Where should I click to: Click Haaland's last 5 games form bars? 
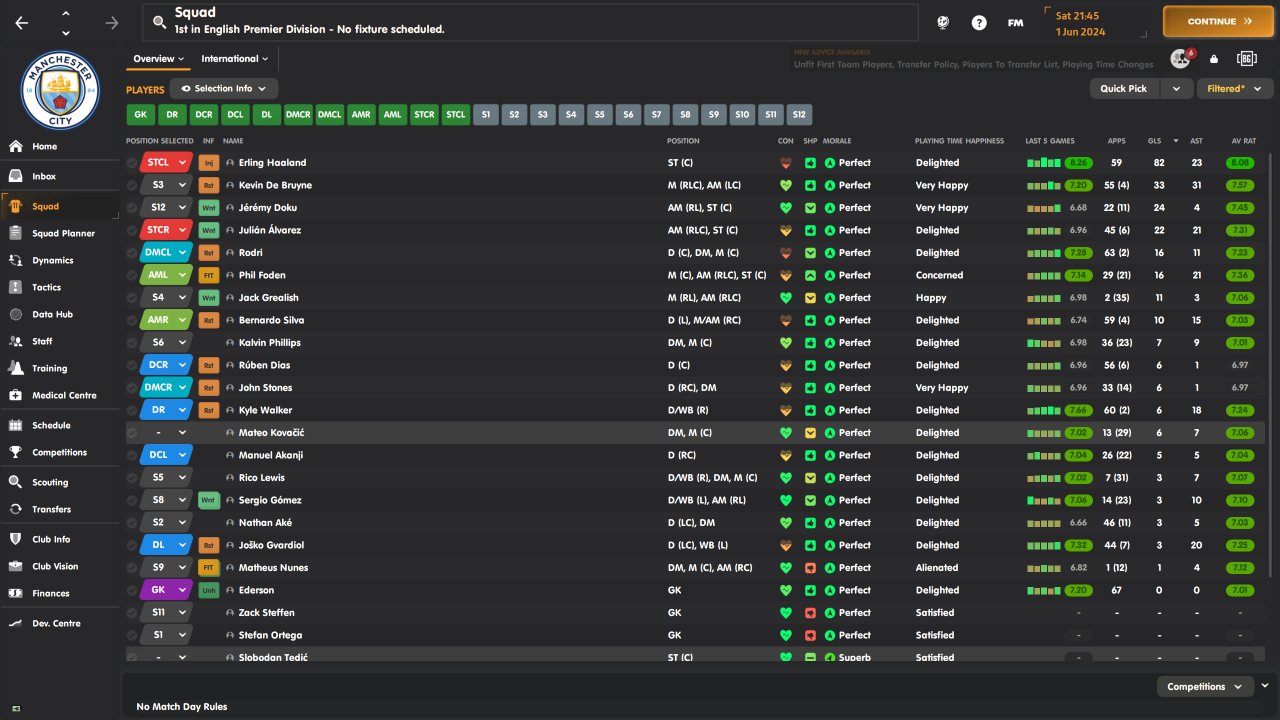(1043, 163)
